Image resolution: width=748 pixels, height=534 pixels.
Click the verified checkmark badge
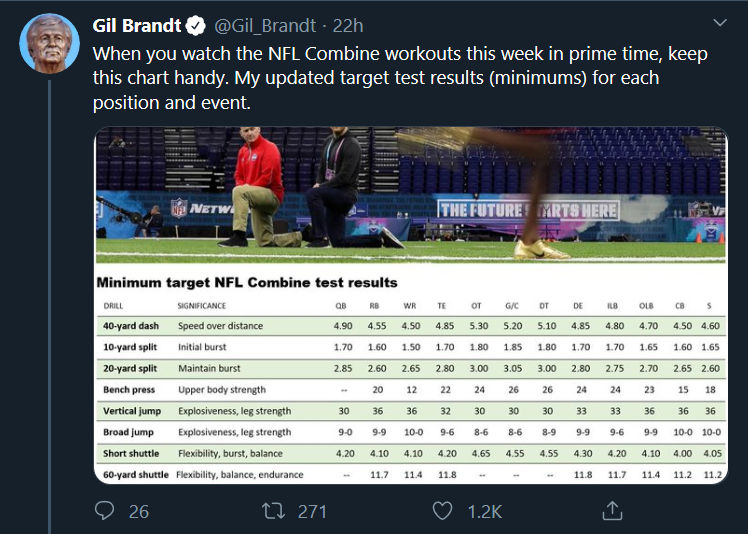pos(196,26)
